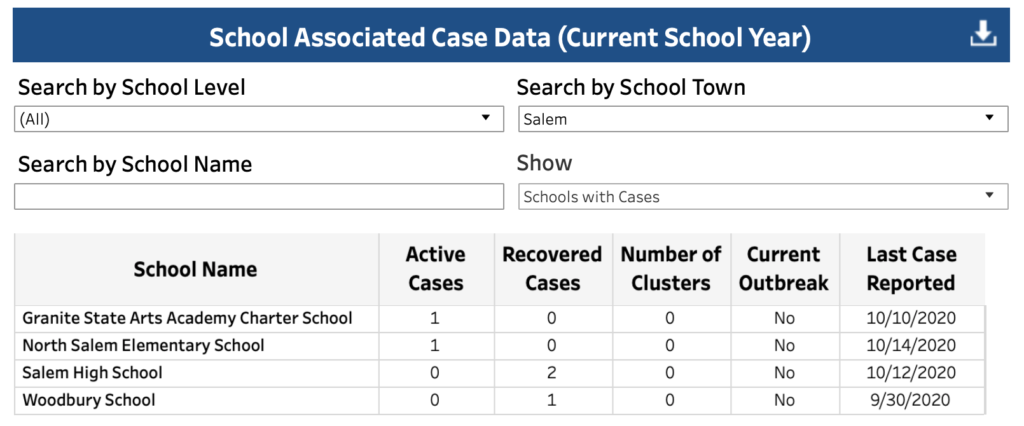Screen dimensions: 1024x426
Task: Open the Search by School Level dropdown
Action: (x=259, y=119)
